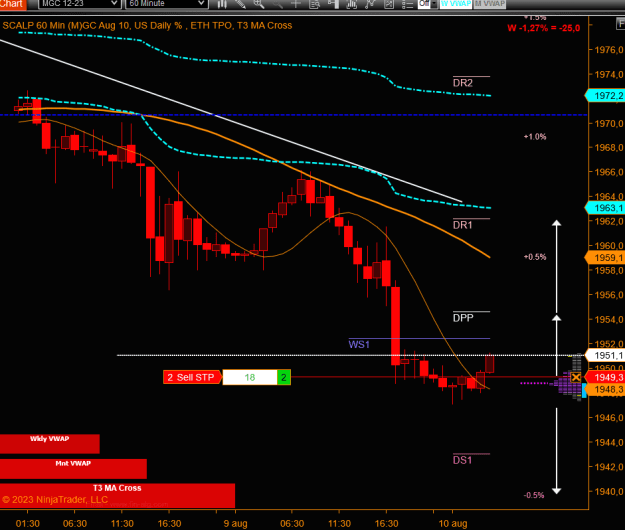Click the dimmed zoom out magnifier icon
Image resolution: width=625 pixels, height=530 pixels.
coord(278,4)
